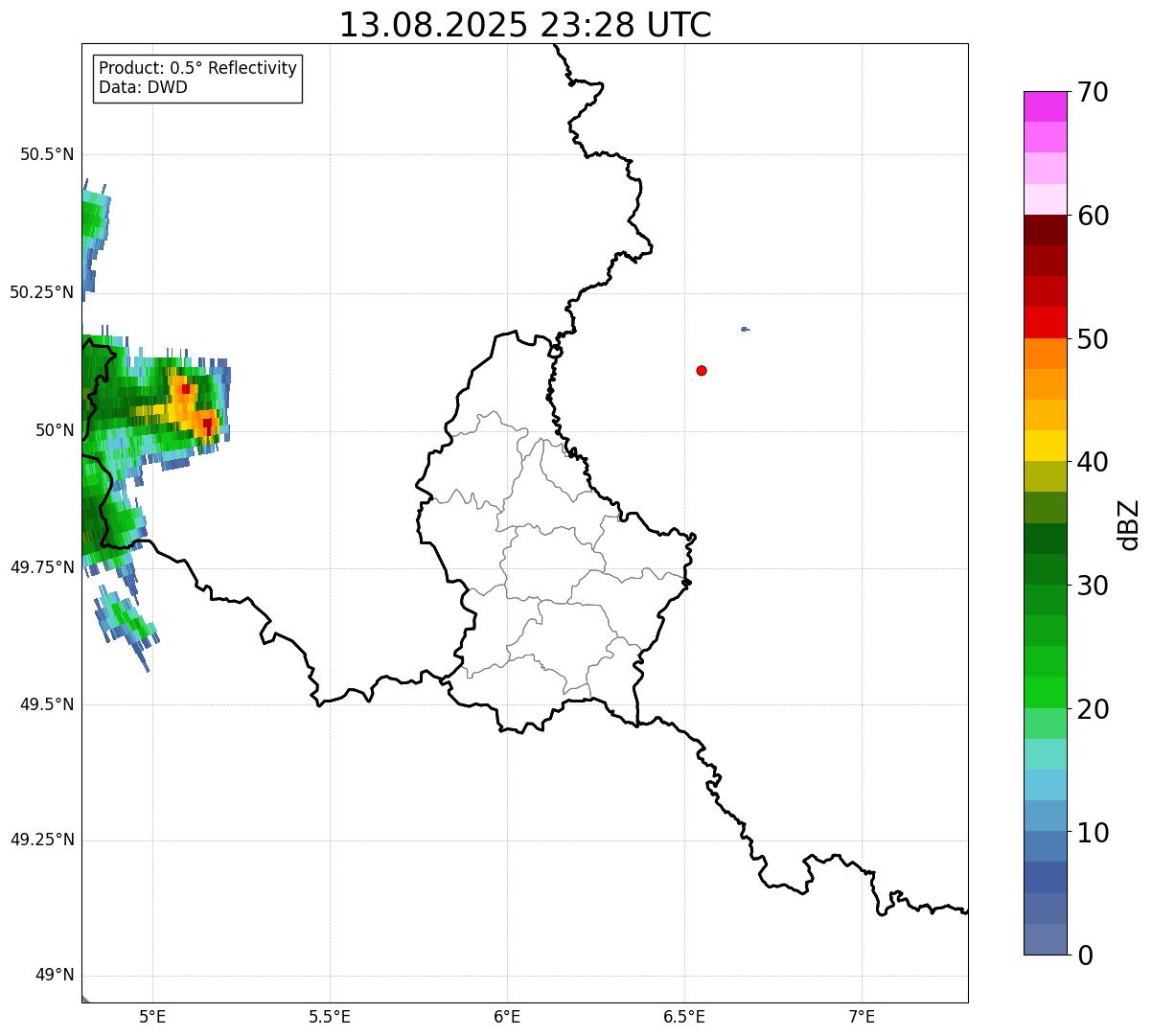
Task: Click the 'Product: 0.5° Reflectivity' label
Action: [x=197, y=68]
